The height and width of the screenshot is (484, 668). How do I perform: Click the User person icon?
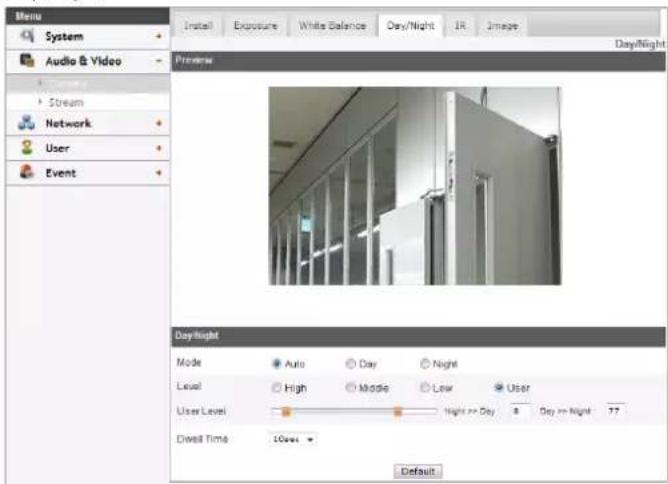pyautogui.click(x=27, y=147)
